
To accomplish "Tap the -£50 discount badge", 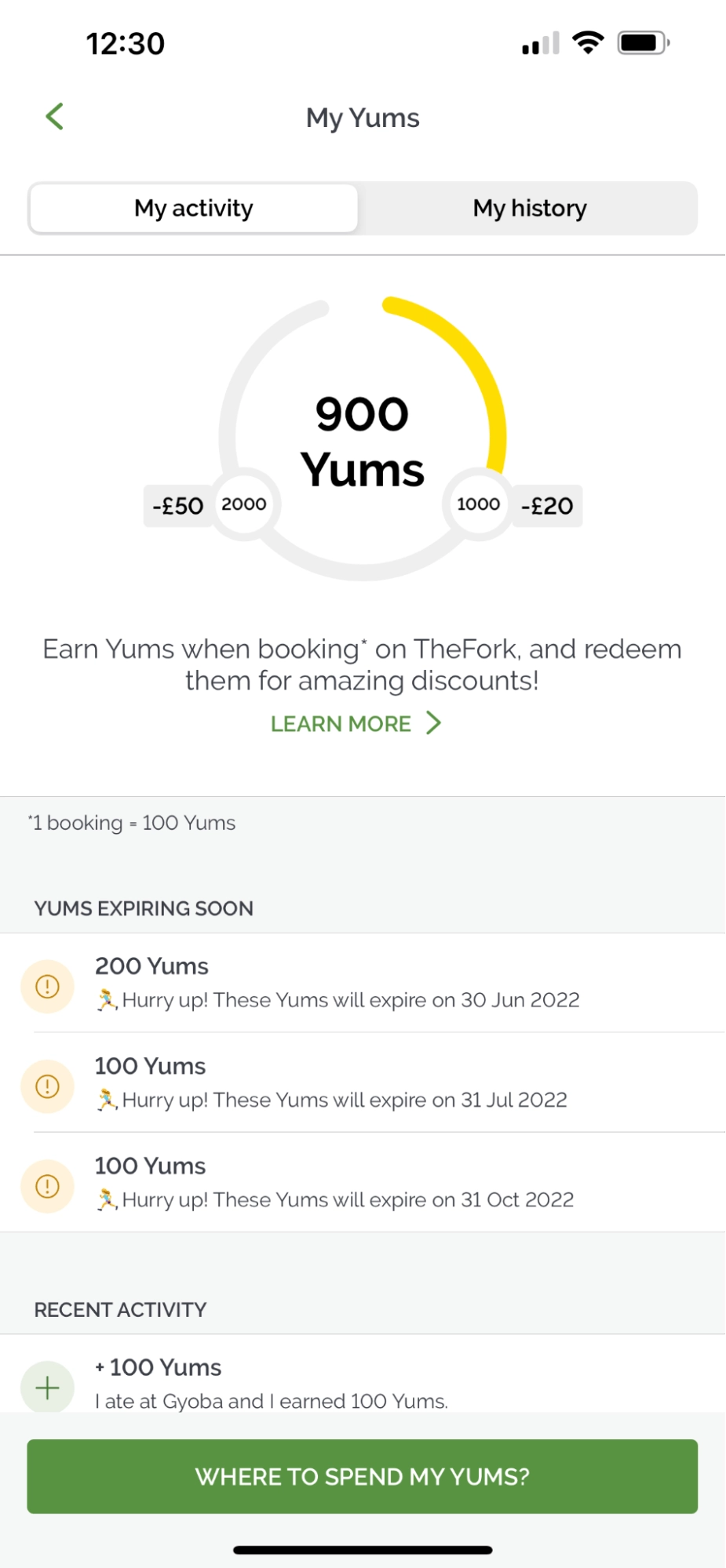I will point(178,506).
